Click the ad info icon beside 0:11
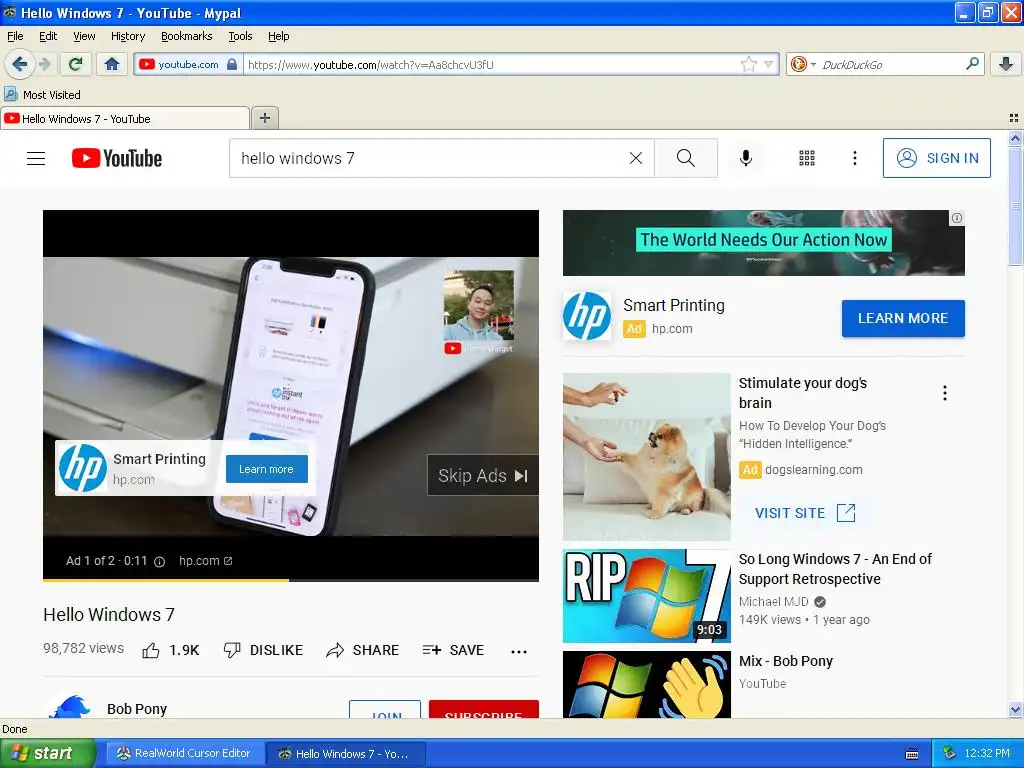The image size is (1024, 768). 159,561
